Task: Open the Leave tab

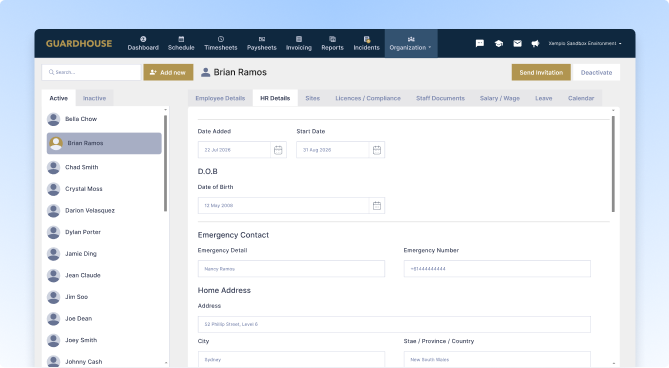Action: [544, 98]
